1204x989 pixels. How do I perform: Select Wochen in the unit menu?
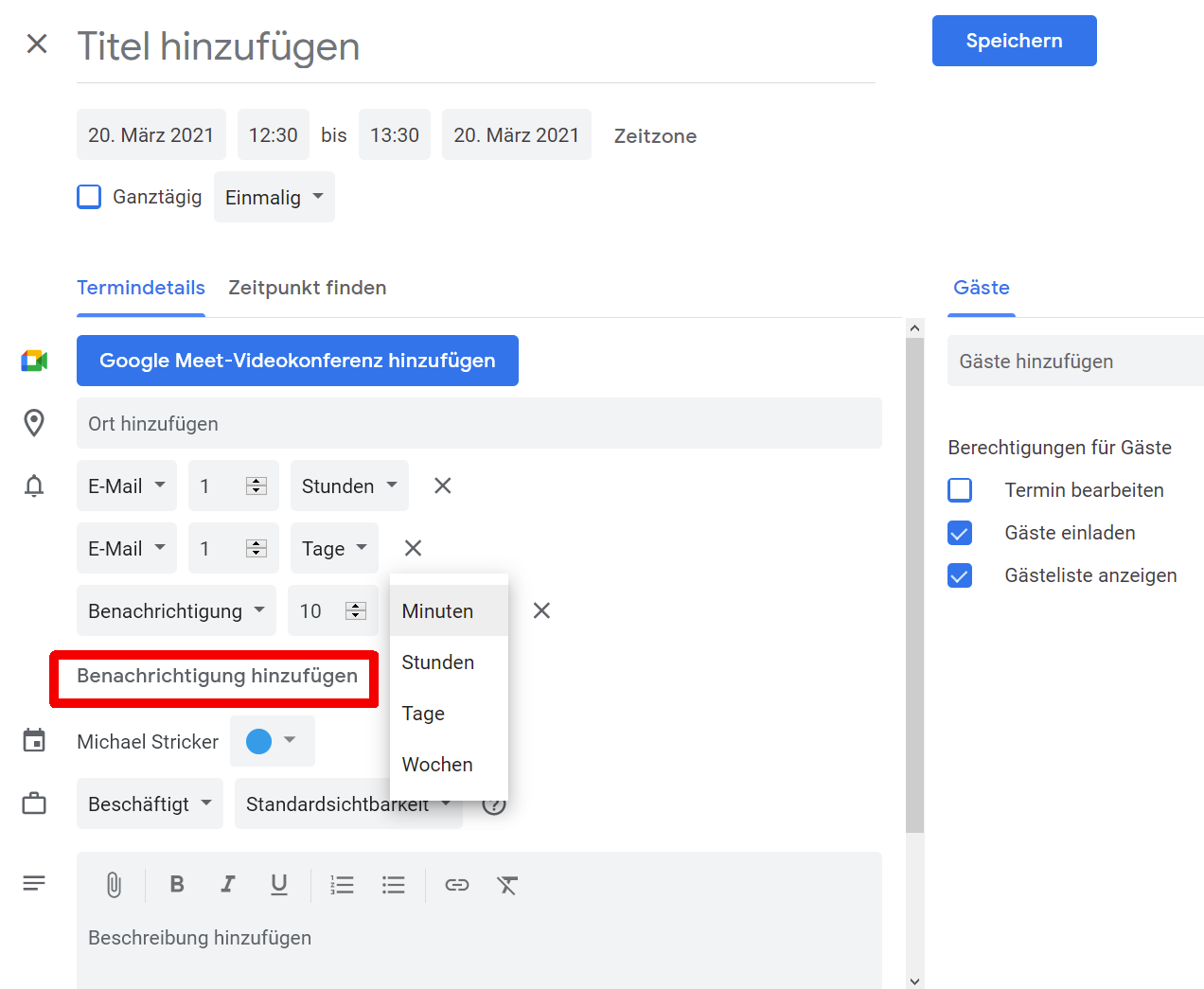[x=449, y=764]
